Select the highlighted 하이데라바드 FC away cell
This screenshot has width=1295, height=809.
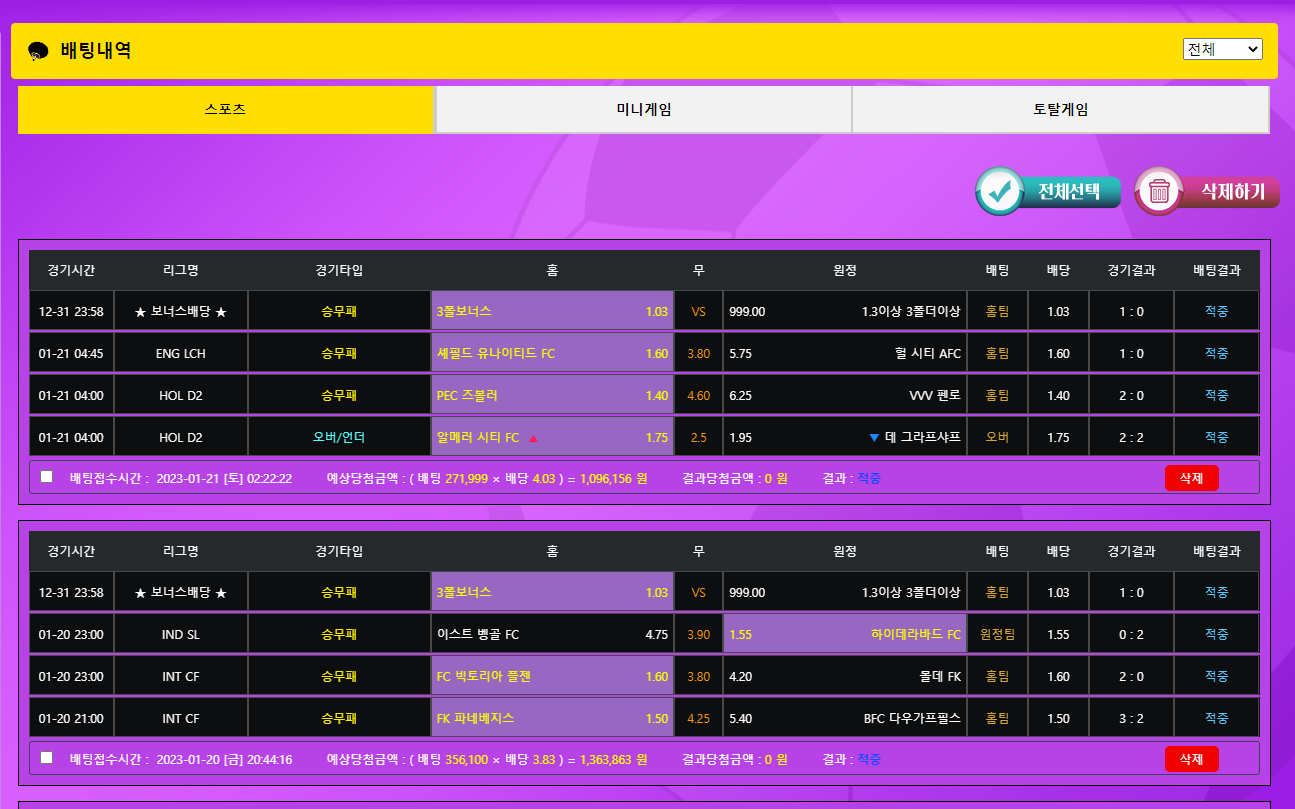845,635
